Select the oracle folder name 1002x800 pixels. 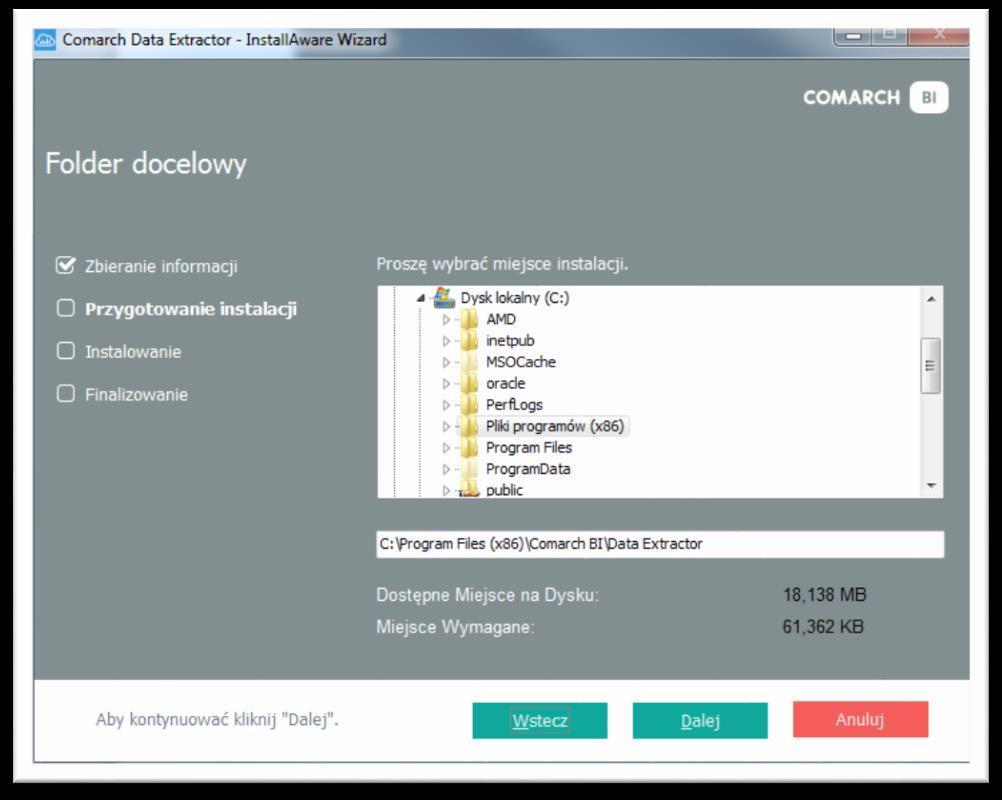[505, 383]
